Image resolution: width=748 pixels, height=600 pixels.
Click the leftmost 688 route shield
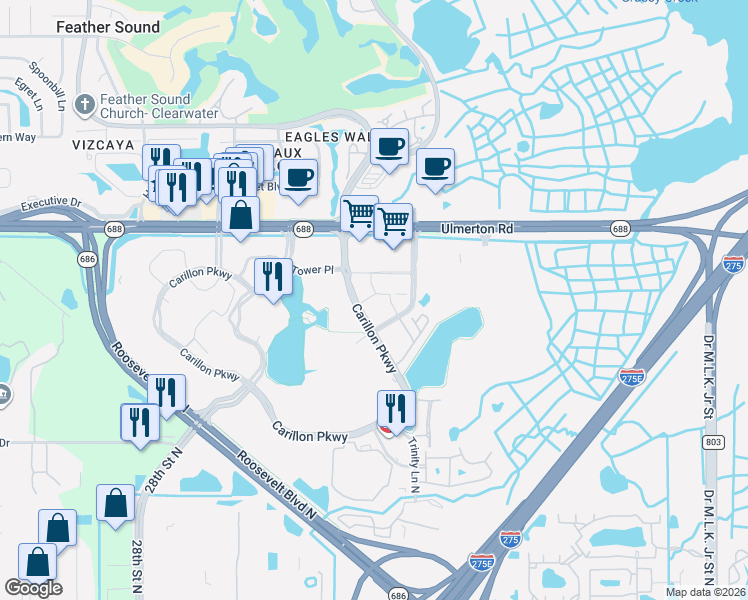114,229
